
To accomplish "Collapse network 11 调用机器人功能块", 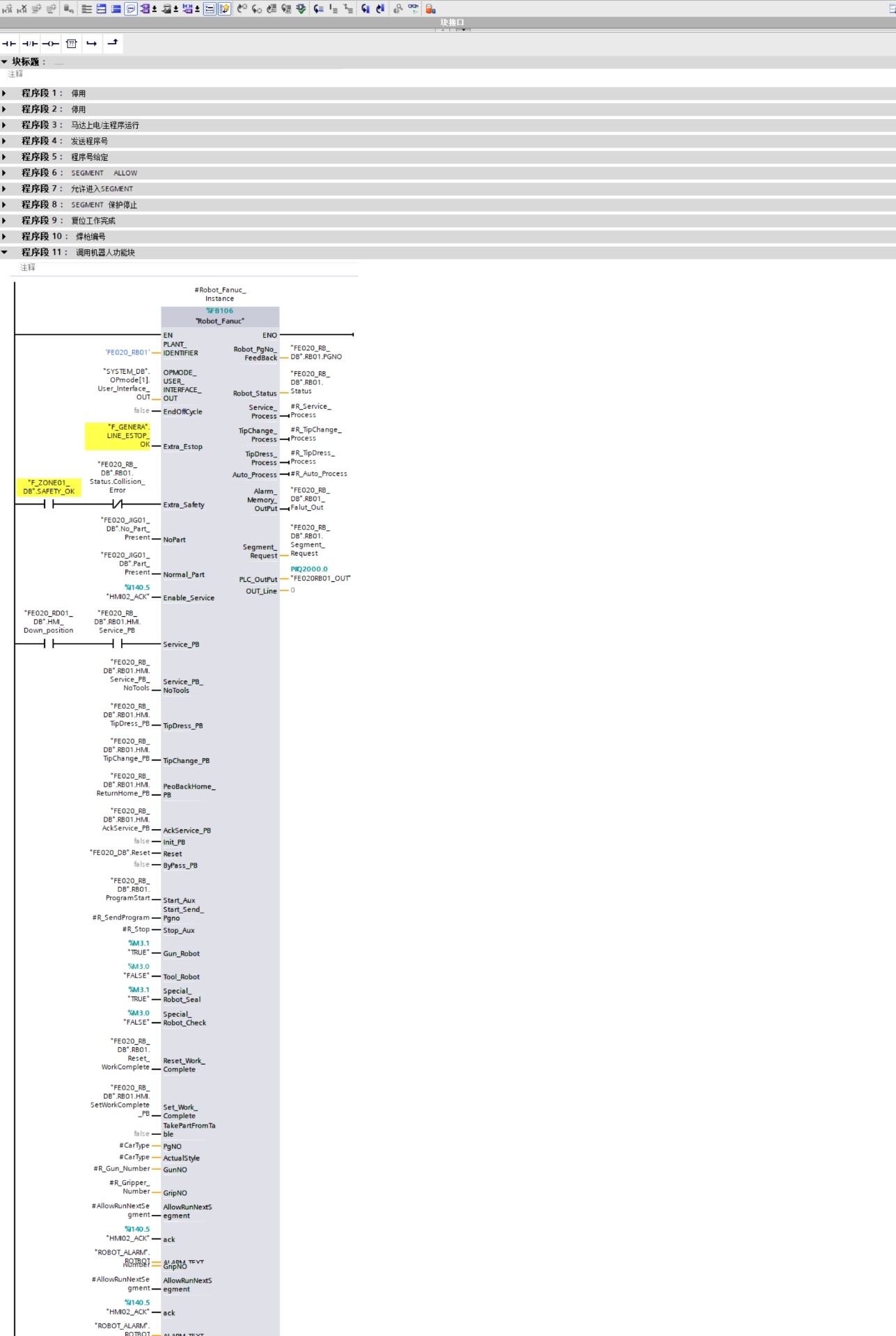I will coord(4,252).
